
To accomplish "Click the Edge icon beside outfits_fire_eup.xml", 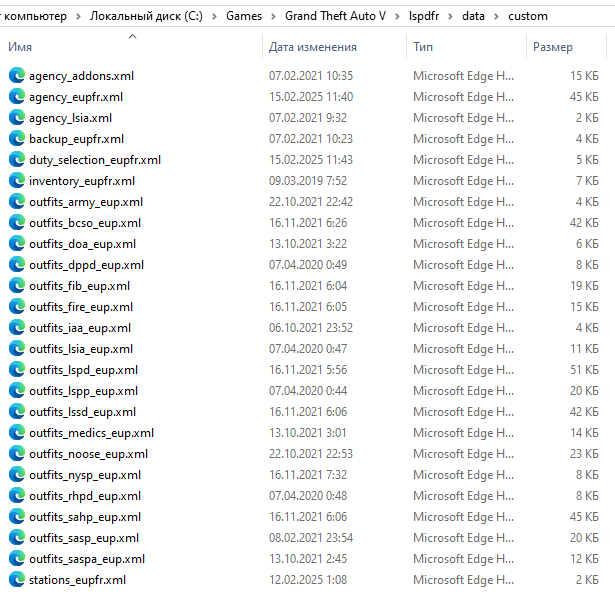I will point(17,307).
